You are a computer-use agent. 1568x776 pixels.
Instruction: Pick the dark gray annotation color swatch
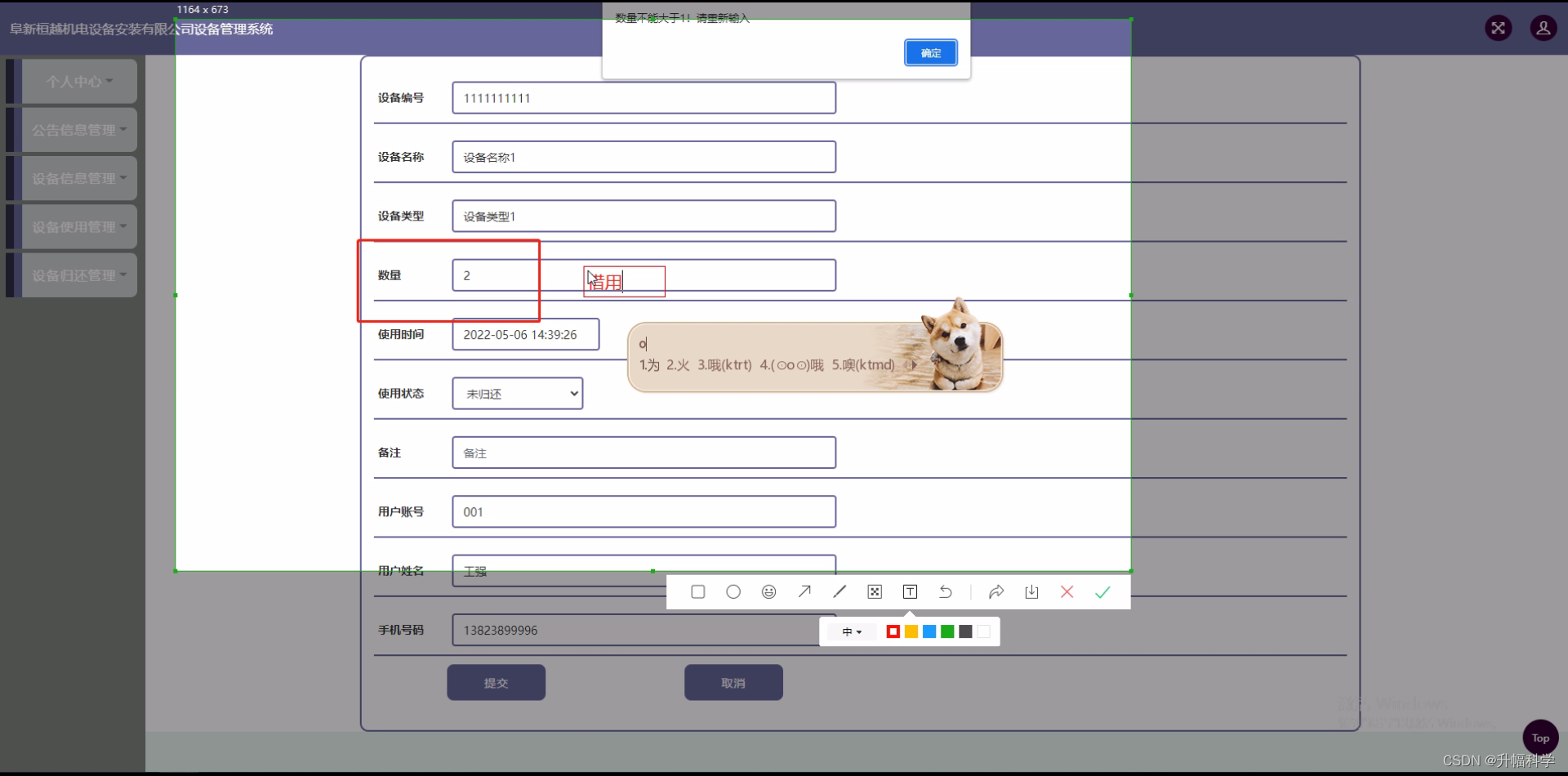pyautogui.click(x=965, y=631)
